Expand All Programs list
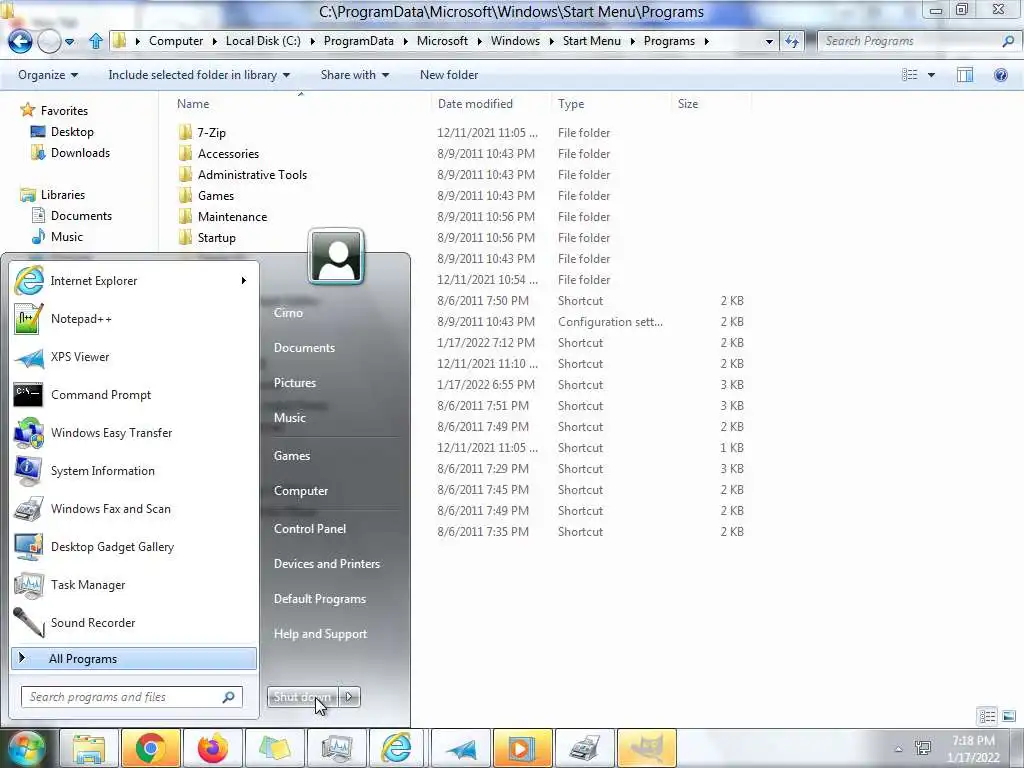This screenshot has width=1024, height=768. 134,659
